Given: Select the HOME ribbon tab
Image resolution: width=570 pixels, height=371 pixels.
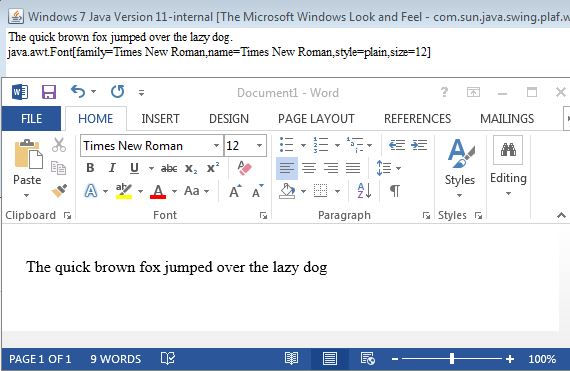Looking at the screenshot, I should coord(96,118).
